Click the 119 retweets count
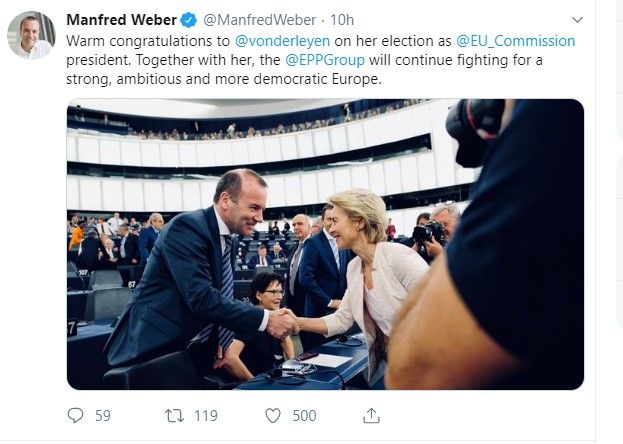Viewport: 623px width, 444px height. [x=206, y=416]
